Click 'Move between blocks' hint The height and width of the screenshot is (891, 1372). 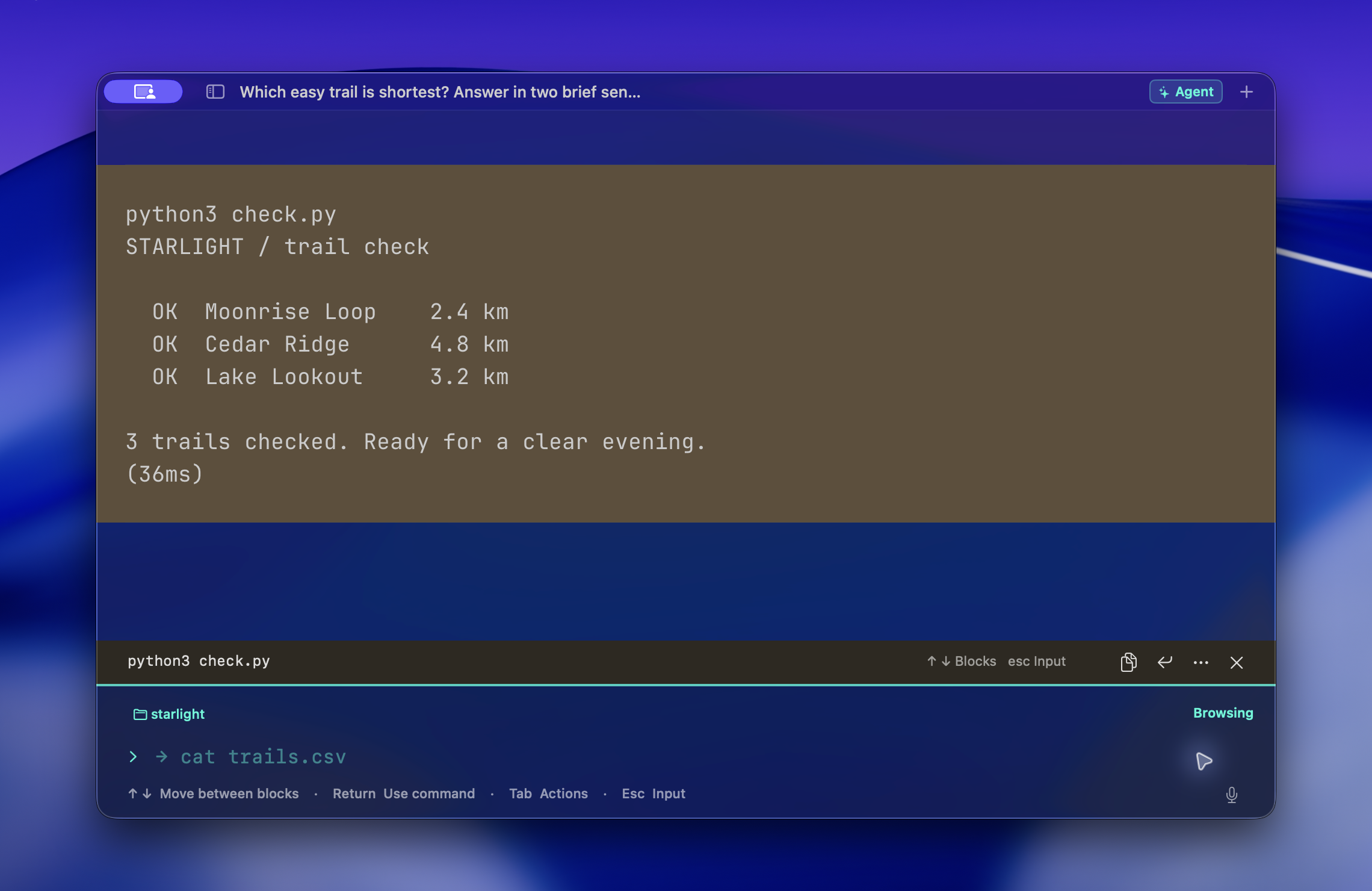tap(213, 793)
